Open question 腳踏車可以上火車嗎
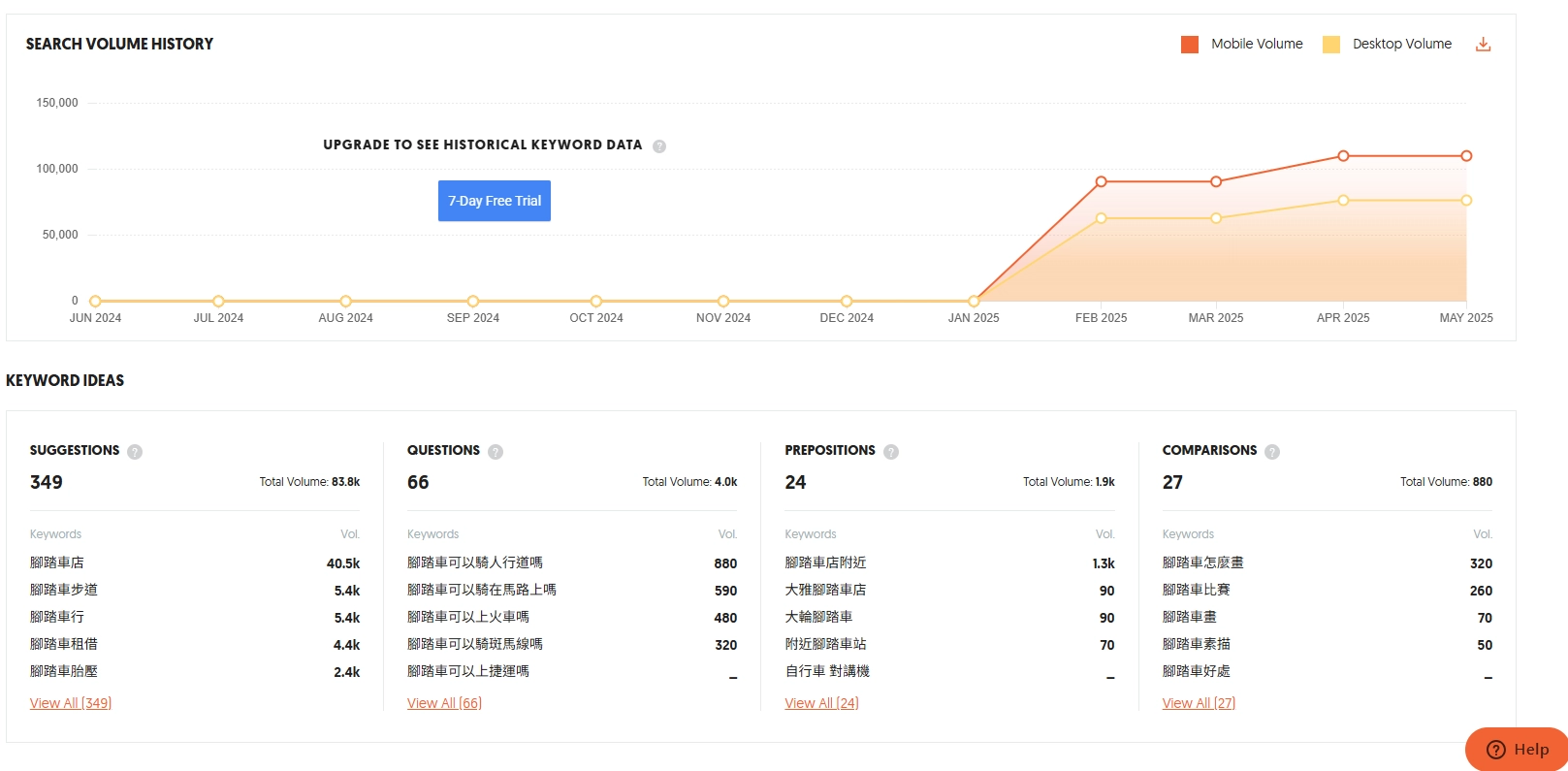Viewport: 1568px width, 771px height. (x=468, y=617)
